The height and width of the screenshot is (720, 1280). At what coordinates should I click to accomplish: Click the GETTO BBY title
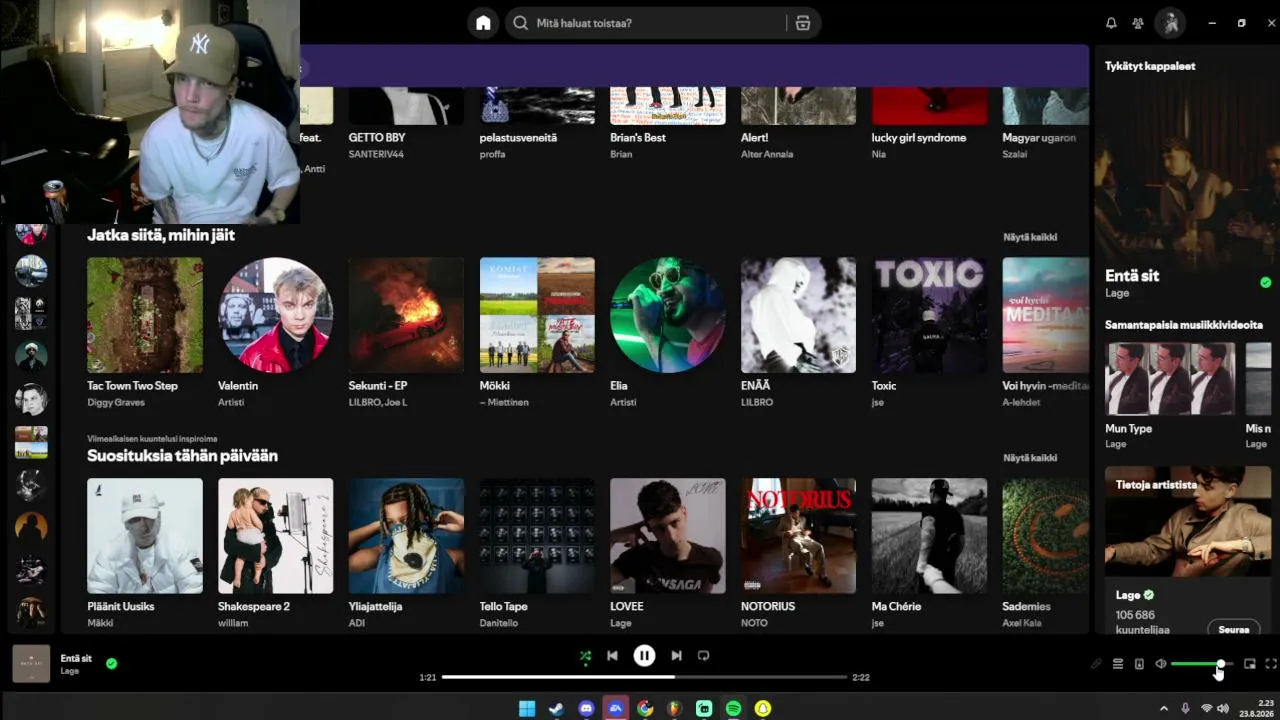pos(377,138)
